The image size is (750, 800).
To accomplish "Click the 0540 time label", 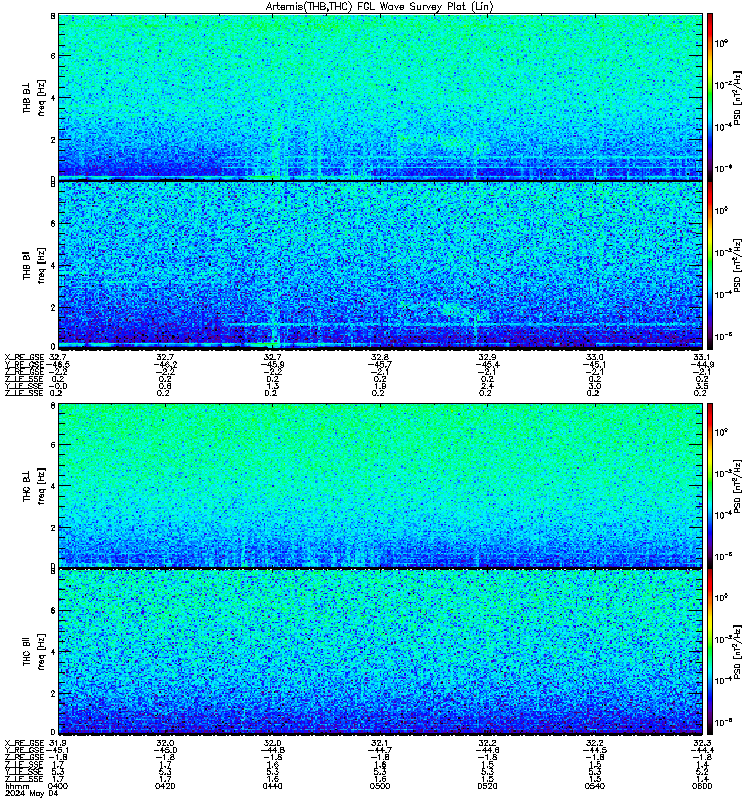I will point(594,786).
